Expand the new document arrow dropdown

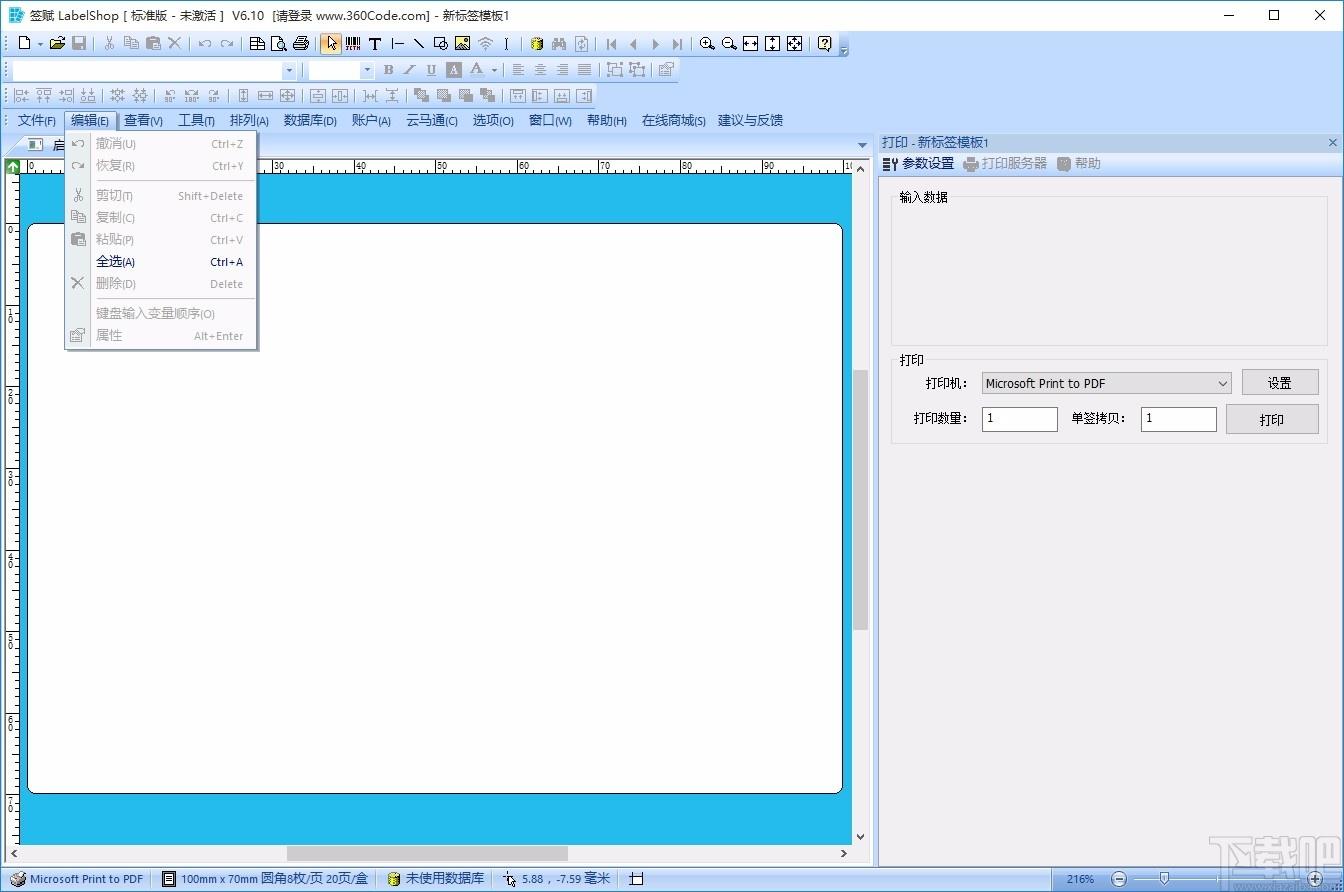pos(40,44)
